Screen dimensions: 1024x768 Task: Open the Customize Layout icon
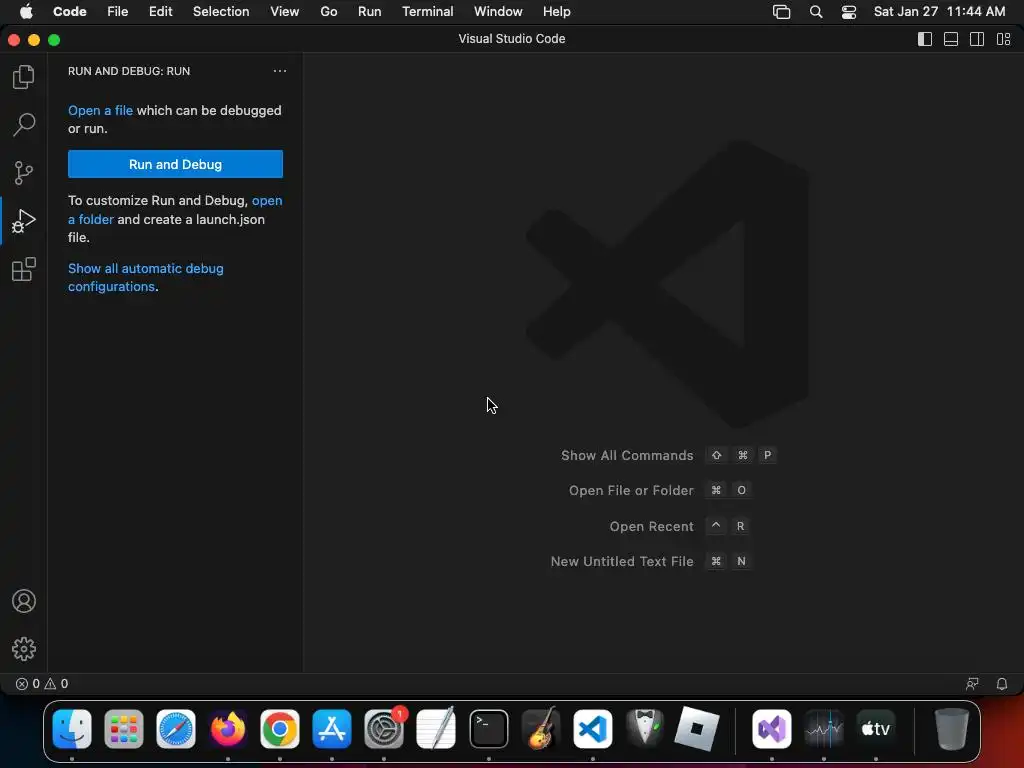1004,39
